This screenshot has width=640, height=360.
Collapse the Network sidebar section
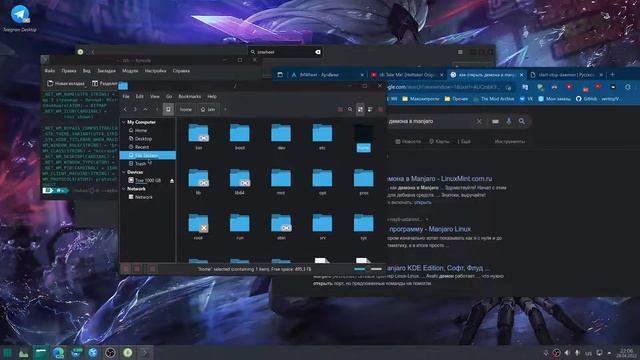[124, 189]
